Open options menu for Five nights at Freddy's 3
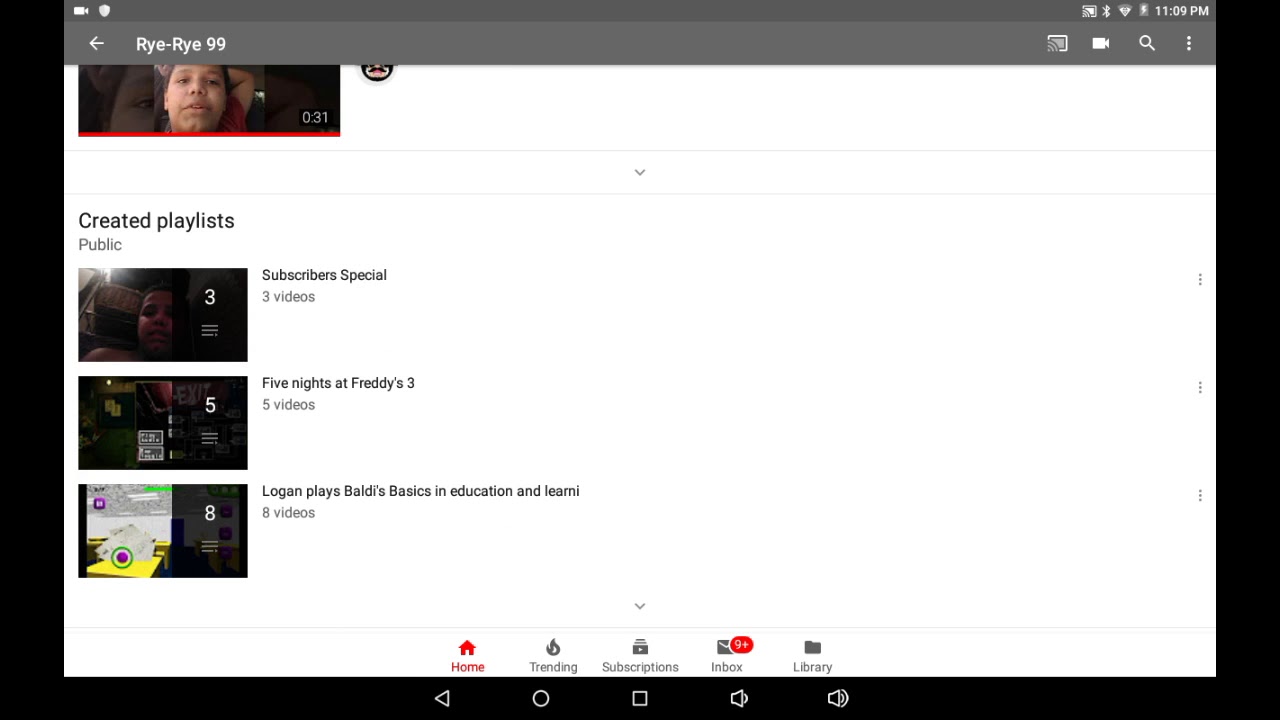The width and height of the screenshot is (1280, 720). point(1200,388)
